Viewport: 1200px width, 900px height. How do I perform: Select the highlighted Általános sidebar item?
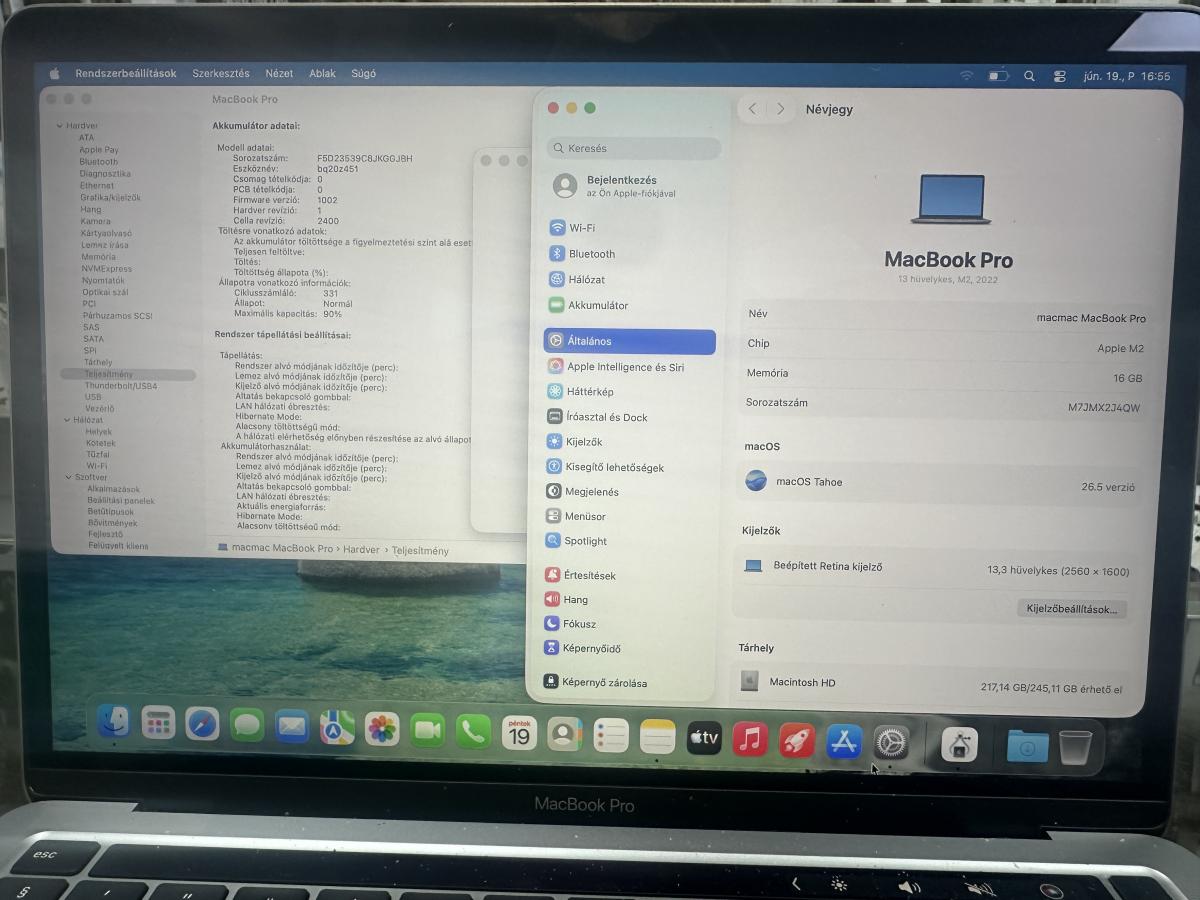(x=630, y=342)
